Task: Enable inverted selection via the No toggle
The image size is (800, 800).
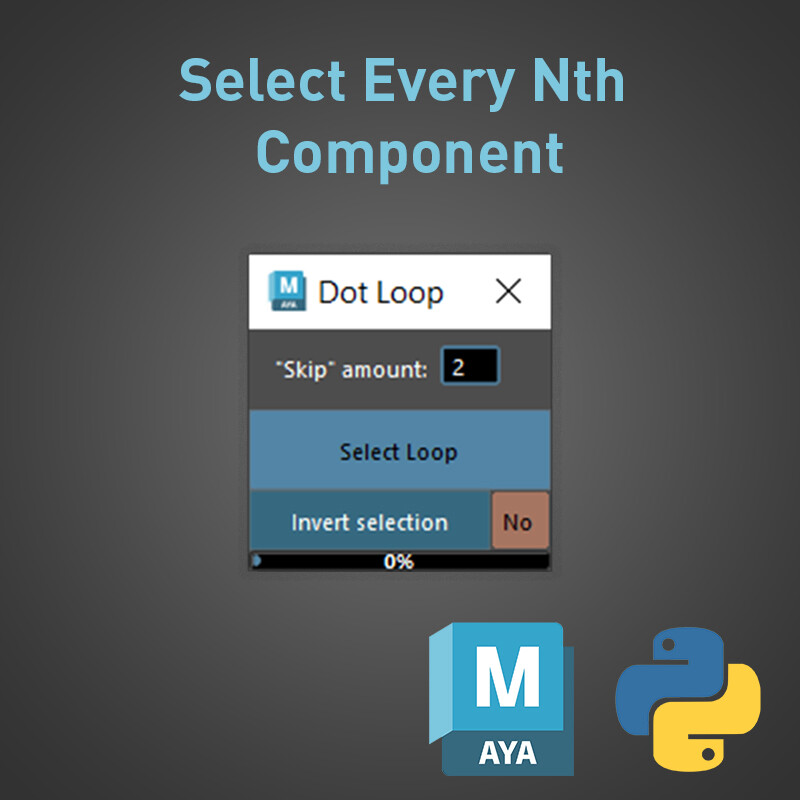Action: tap(519, 521)
